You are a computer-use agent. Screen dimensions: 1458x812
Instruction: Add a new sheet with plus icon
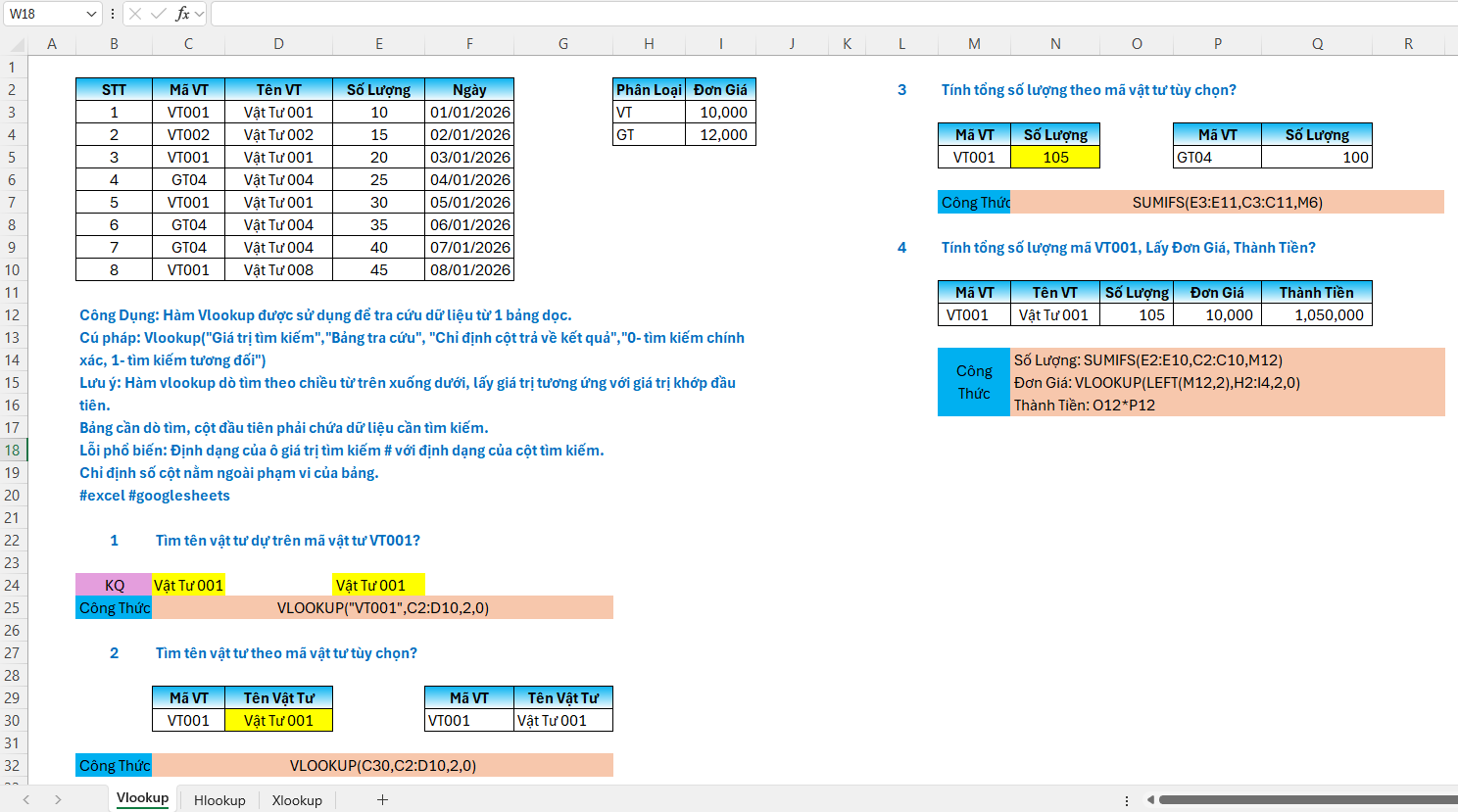point(382,800)
